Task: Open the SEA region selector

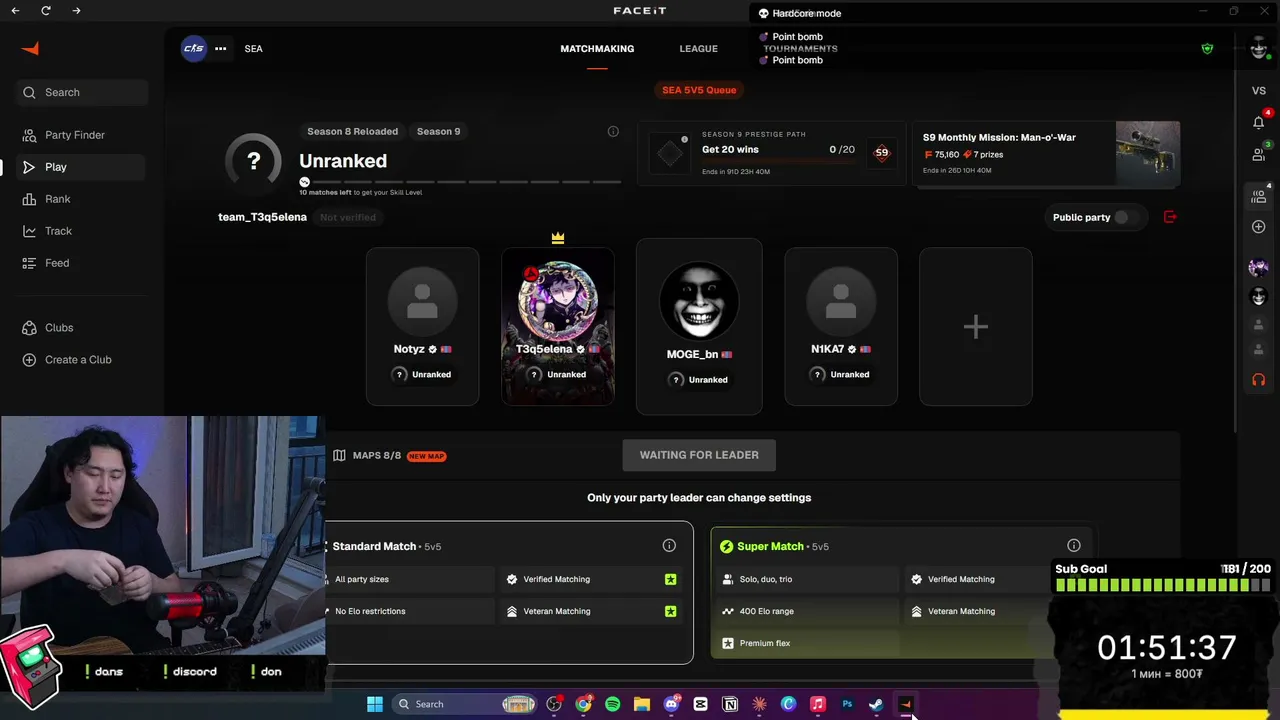Action: 254,48
